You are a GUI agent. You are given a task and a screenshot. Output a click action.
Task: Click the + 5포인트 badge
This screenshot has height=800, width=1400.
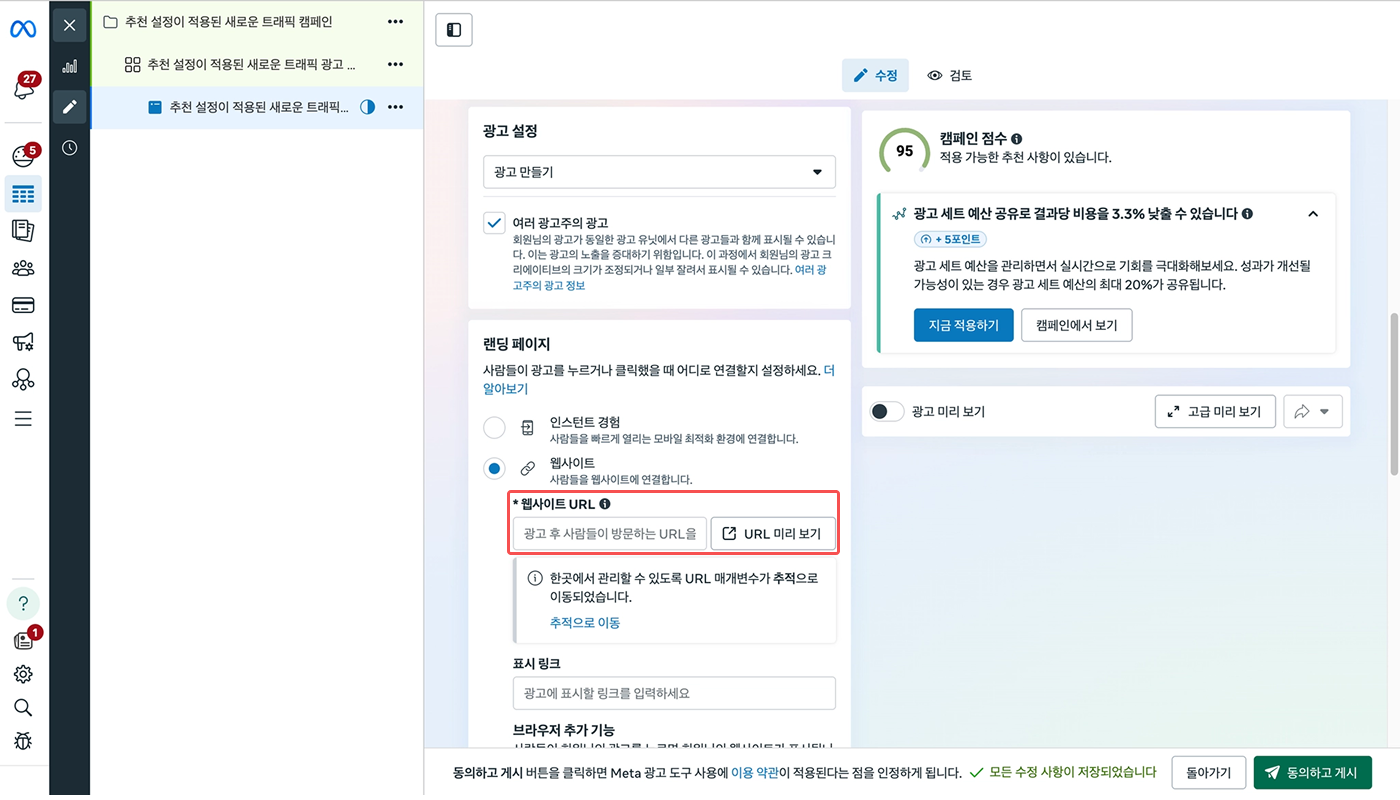(x=950, y=239)
